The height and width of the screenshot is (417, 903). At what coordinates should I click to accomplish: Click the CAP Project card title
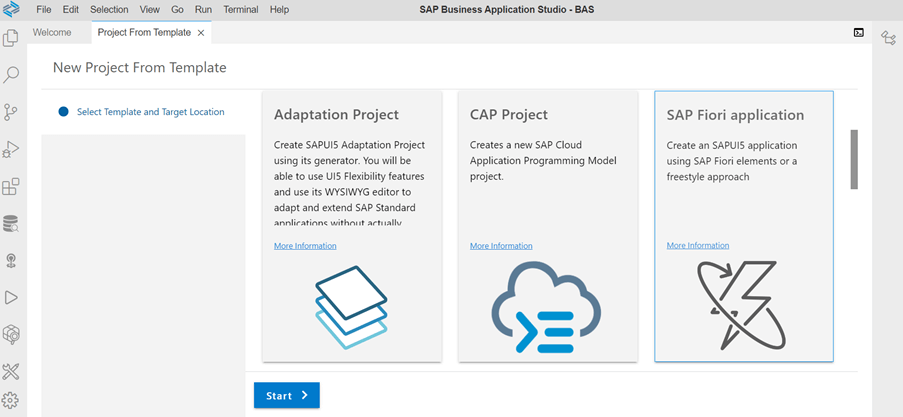pos(508,115)
